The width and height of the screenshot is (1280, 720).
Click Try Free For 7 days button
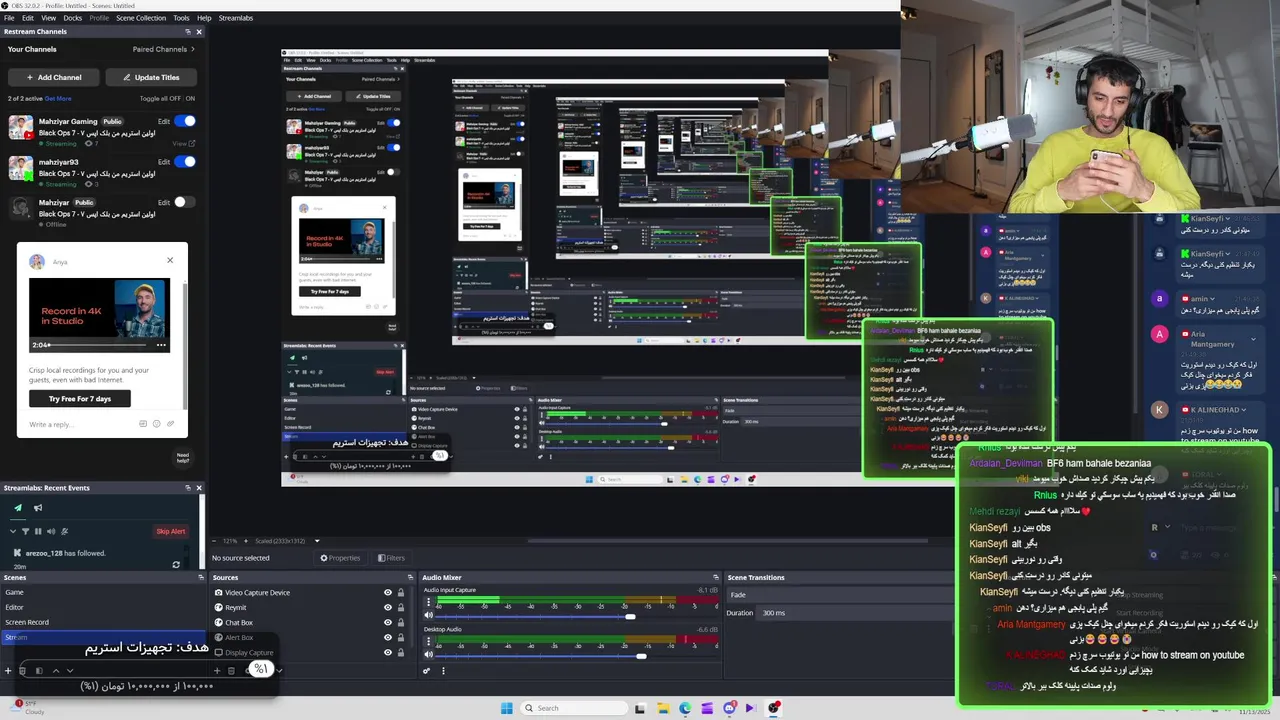[x=80, y=399]
